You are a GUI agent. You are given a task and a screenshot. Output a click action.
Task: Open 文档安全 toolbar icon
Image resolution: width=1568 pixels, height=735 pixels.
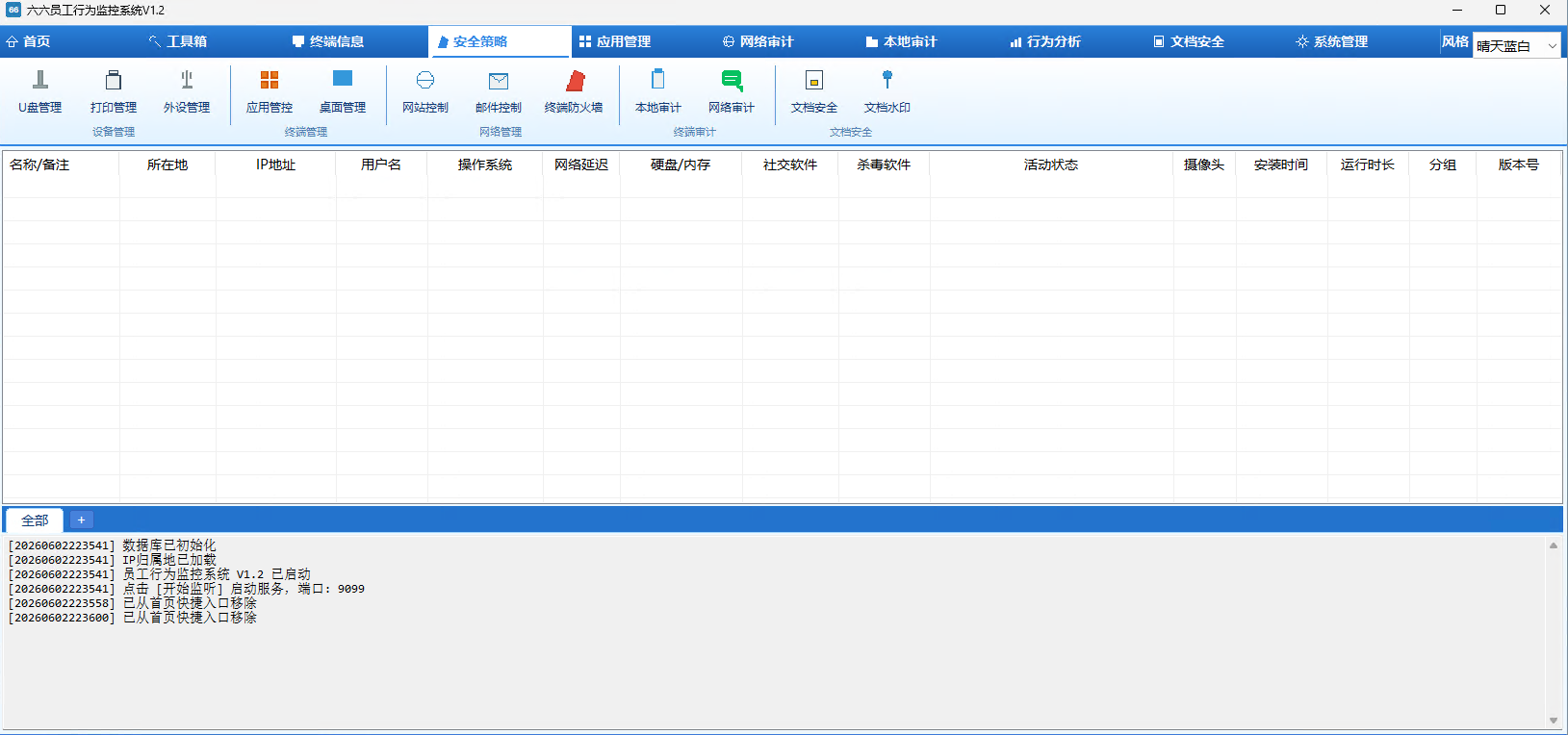tap(814, 91)
